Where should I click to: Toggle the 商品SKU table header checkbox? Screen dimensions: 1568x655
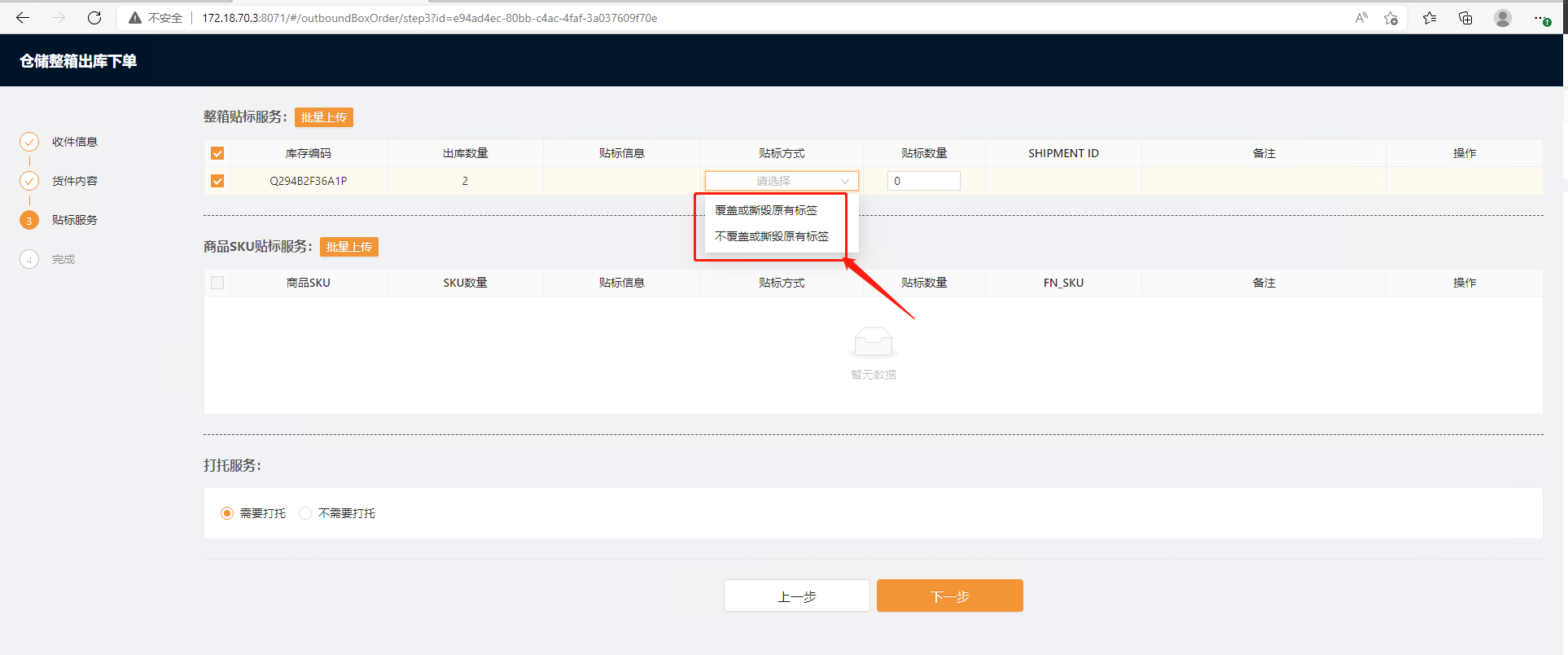(x=217, y=283)
